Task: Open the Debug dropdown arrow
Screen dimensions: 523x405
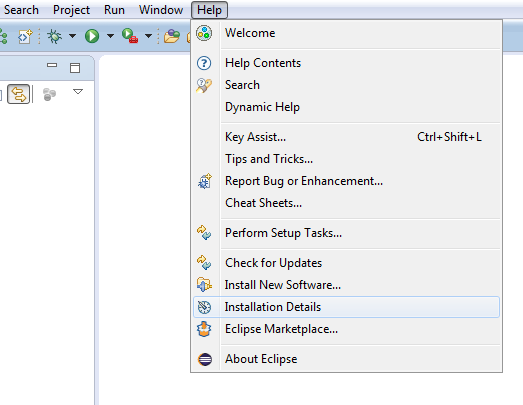Action: click(72, 36)
